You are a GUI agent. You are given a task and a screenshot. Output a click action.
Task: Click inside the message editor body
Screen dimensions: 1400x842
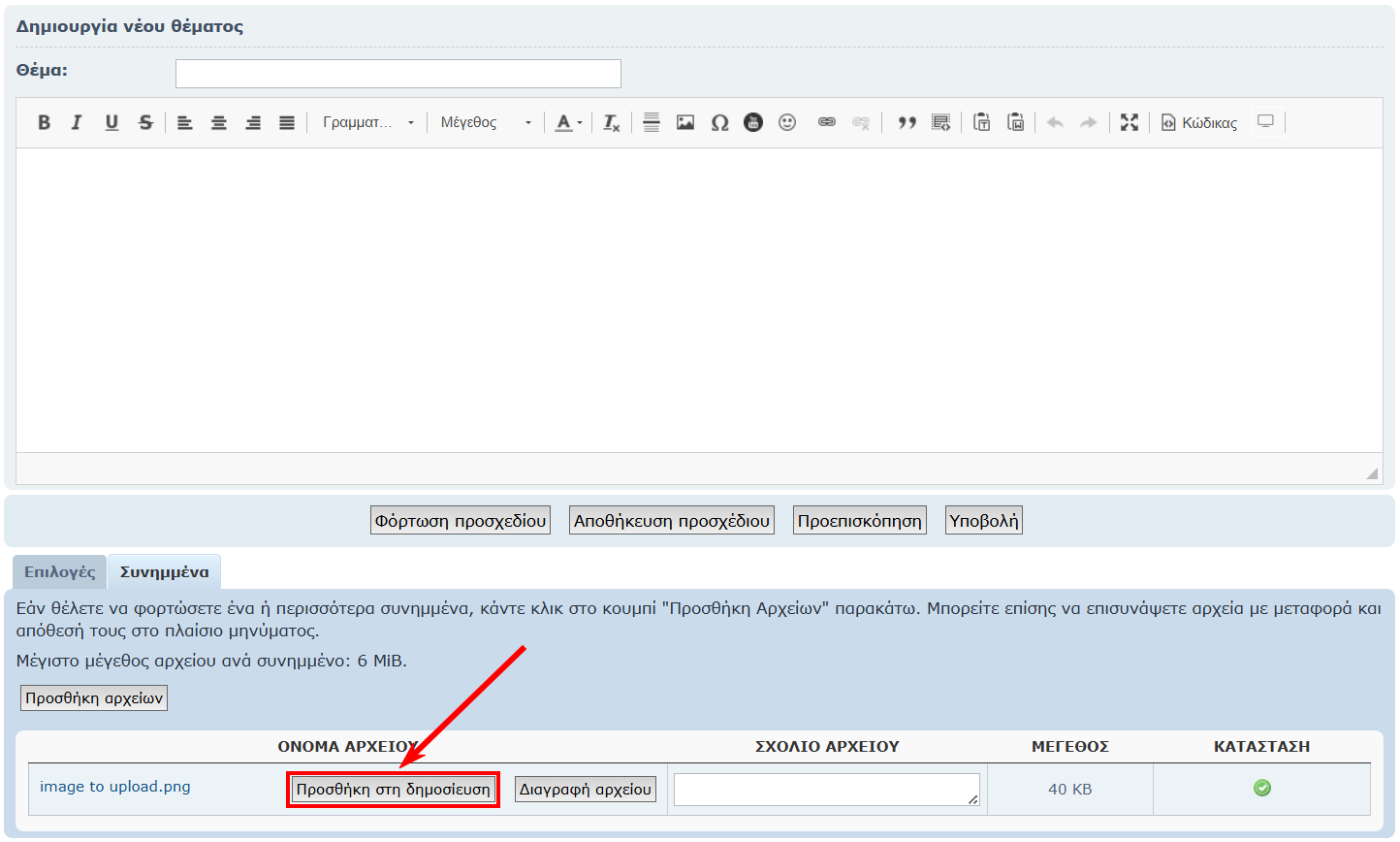pyautogui.click(x=699, y=300)
